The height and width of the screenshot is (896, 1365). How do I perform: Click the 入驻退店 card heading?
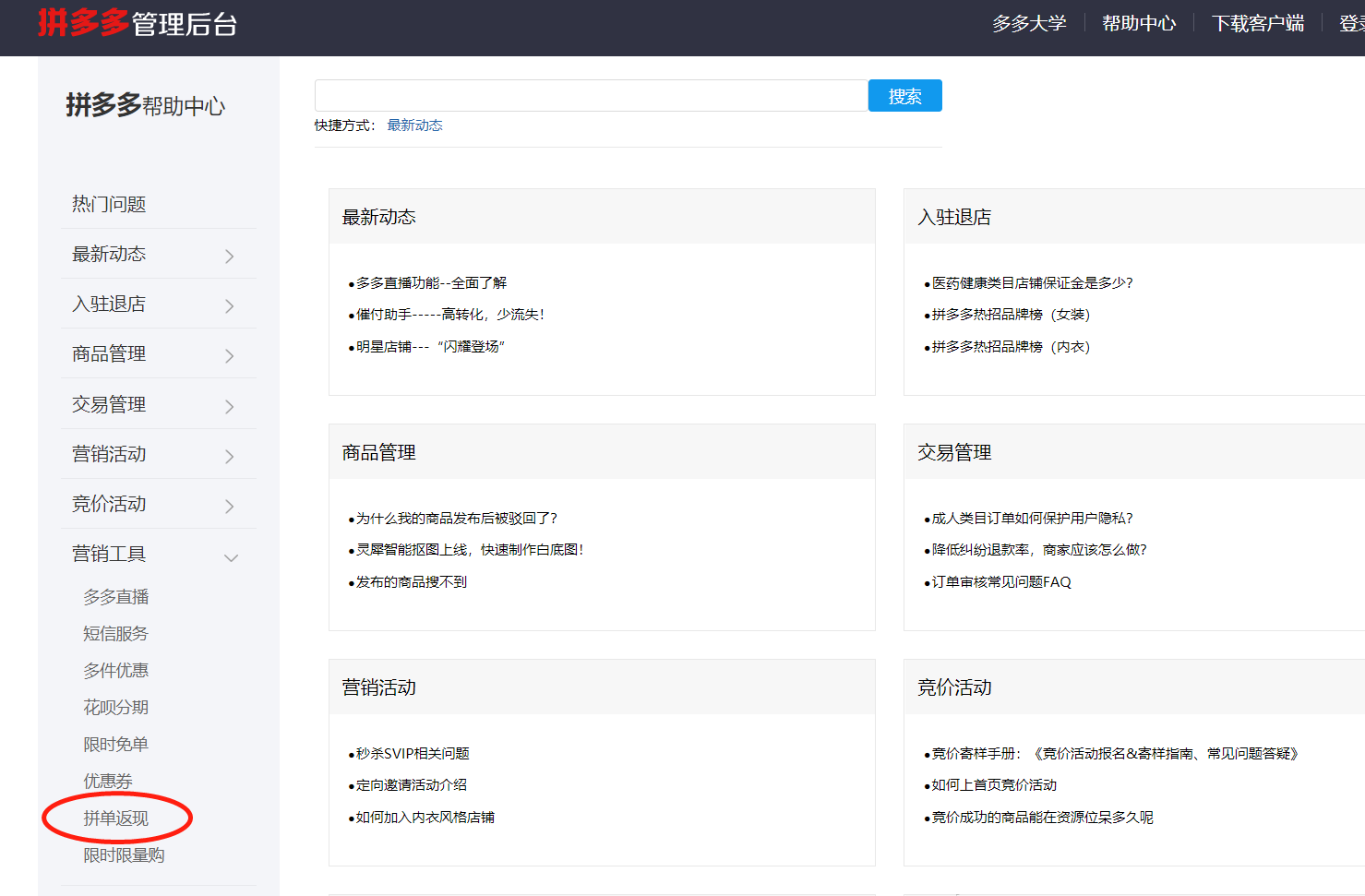955,217
